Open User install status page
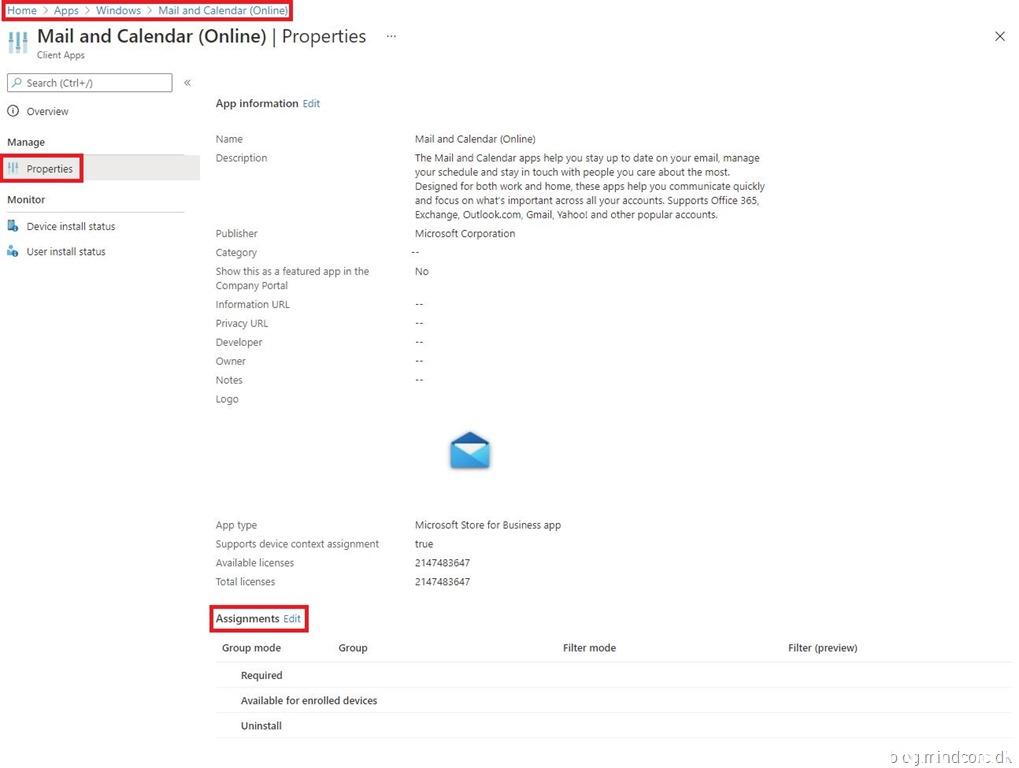The height and width of the screenshot is (768, 1019). (66, 252)
